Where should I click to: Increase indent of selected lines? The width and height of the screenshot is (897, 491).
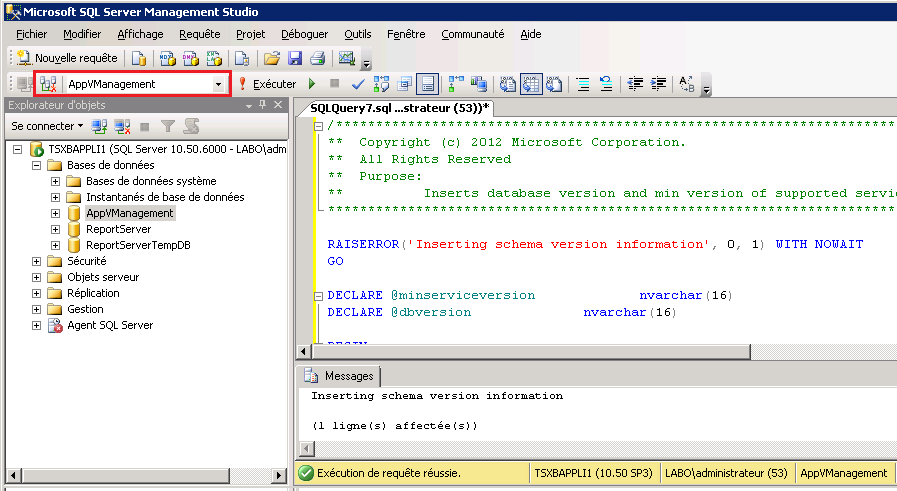point(658,84)
